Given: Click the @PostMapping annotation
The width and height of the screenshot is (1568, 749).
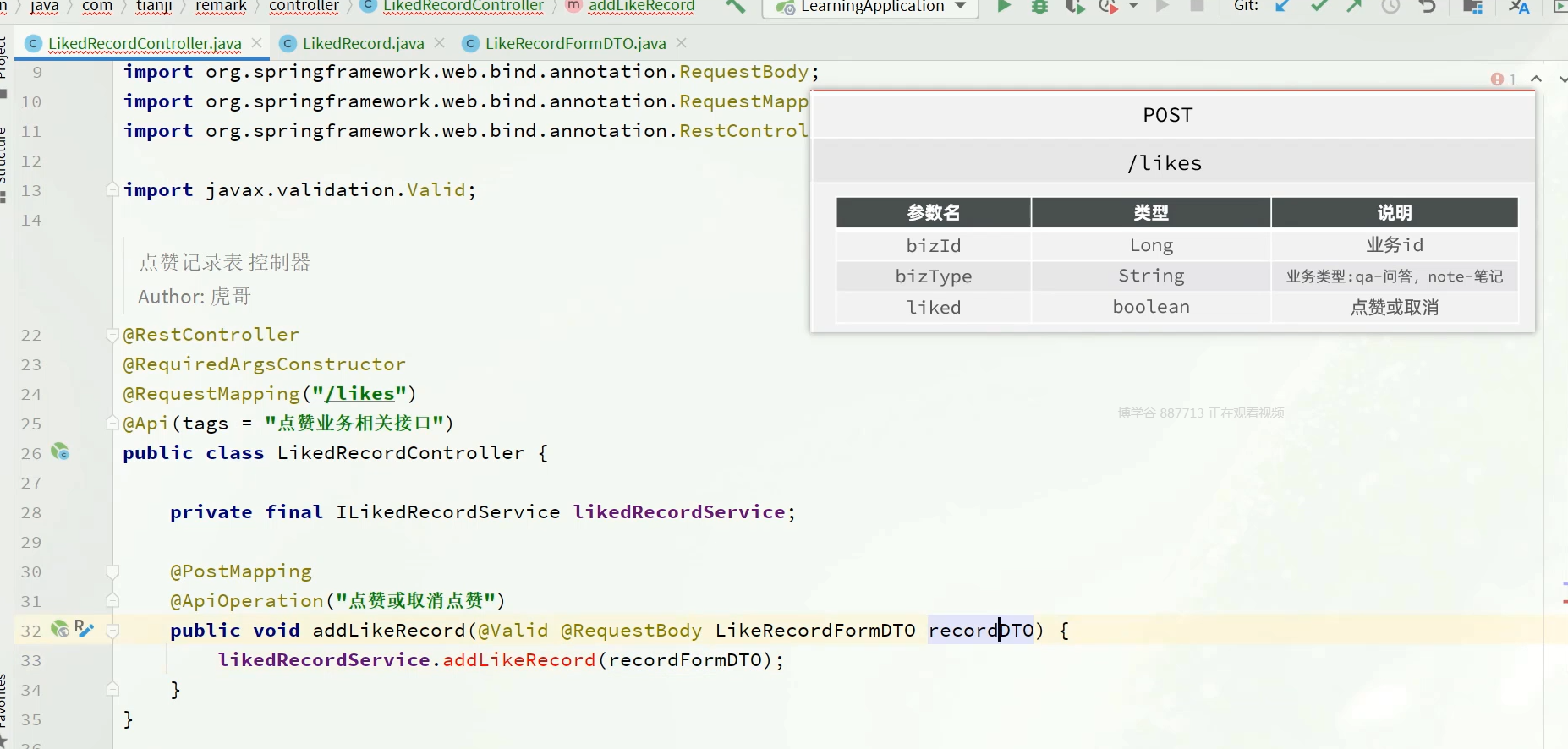Looking at the screenshot, I should [x=241, y=571].
